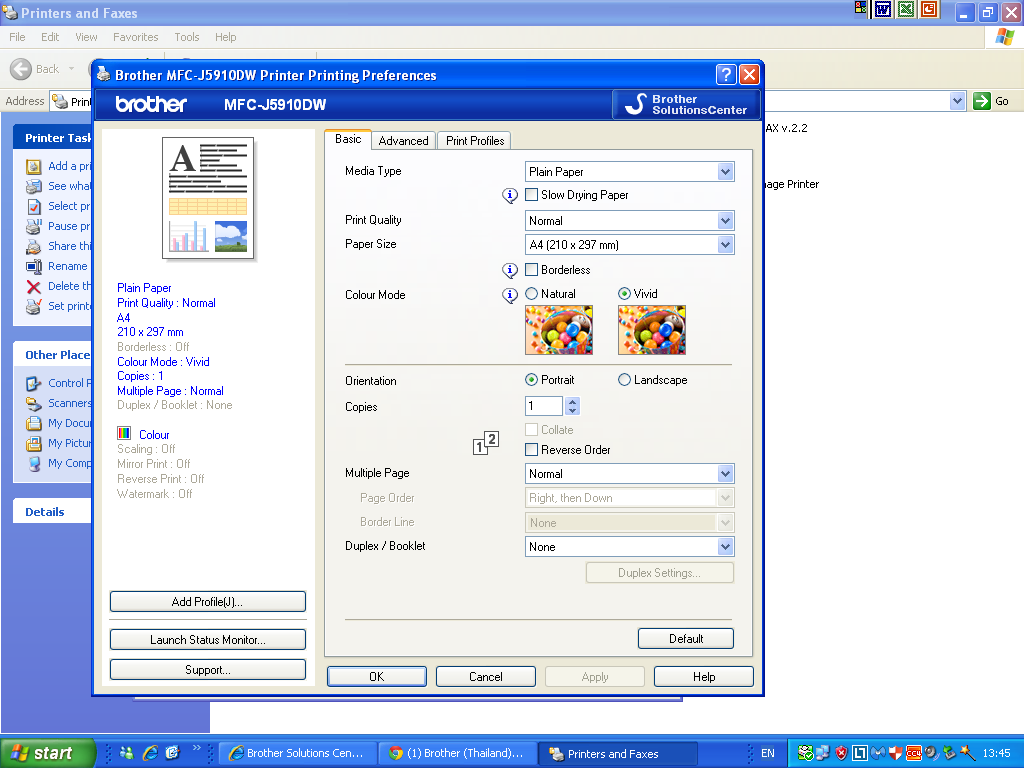Click the Default button
This screenshot has width=1024, height=768.
tap(686, 639)
